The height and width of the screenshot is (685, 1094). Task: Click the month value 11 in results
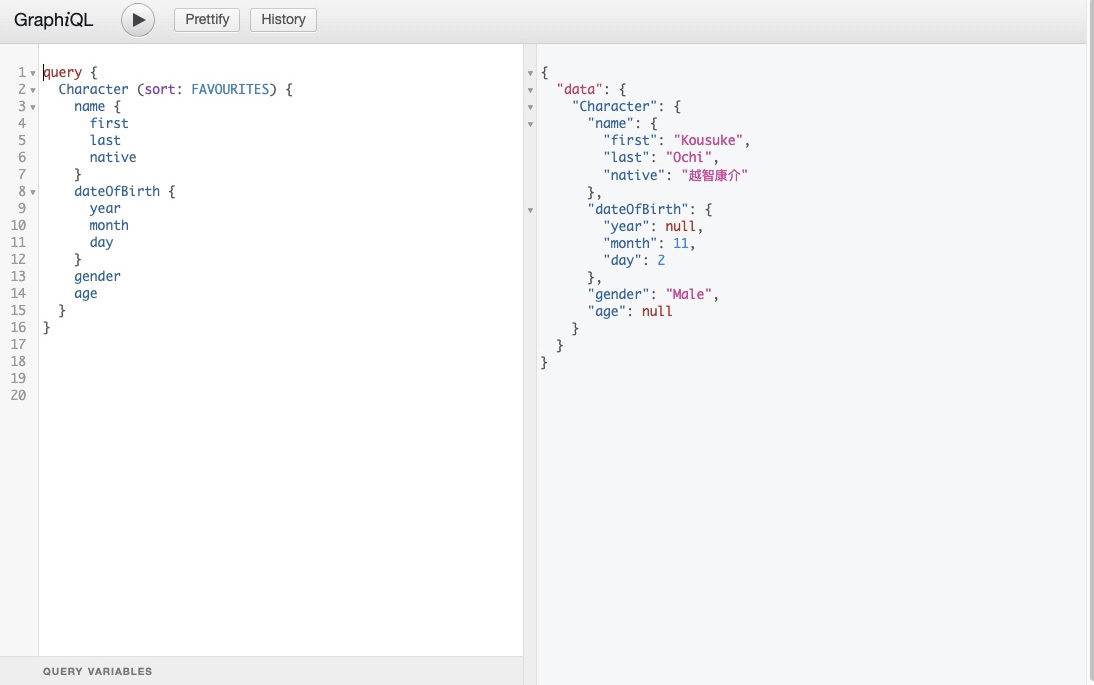680,243
